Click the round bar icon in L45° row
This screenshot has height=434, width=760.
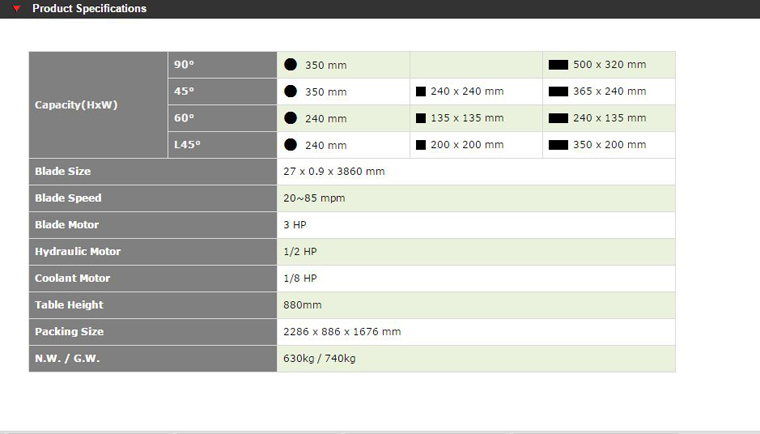click(291, 145)
